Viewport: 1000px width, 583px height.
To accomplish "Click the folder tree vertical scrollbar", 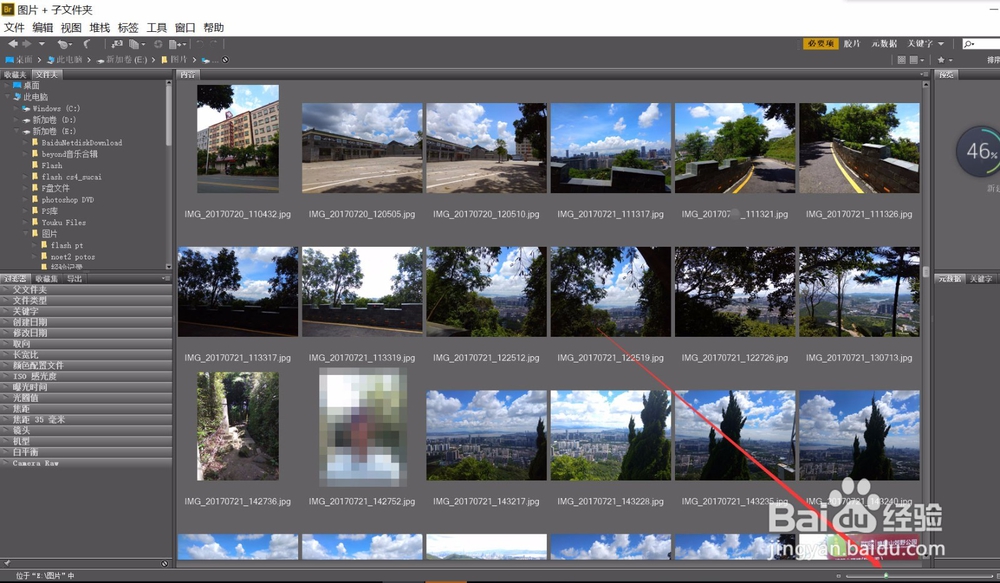I will coord(168,174).
